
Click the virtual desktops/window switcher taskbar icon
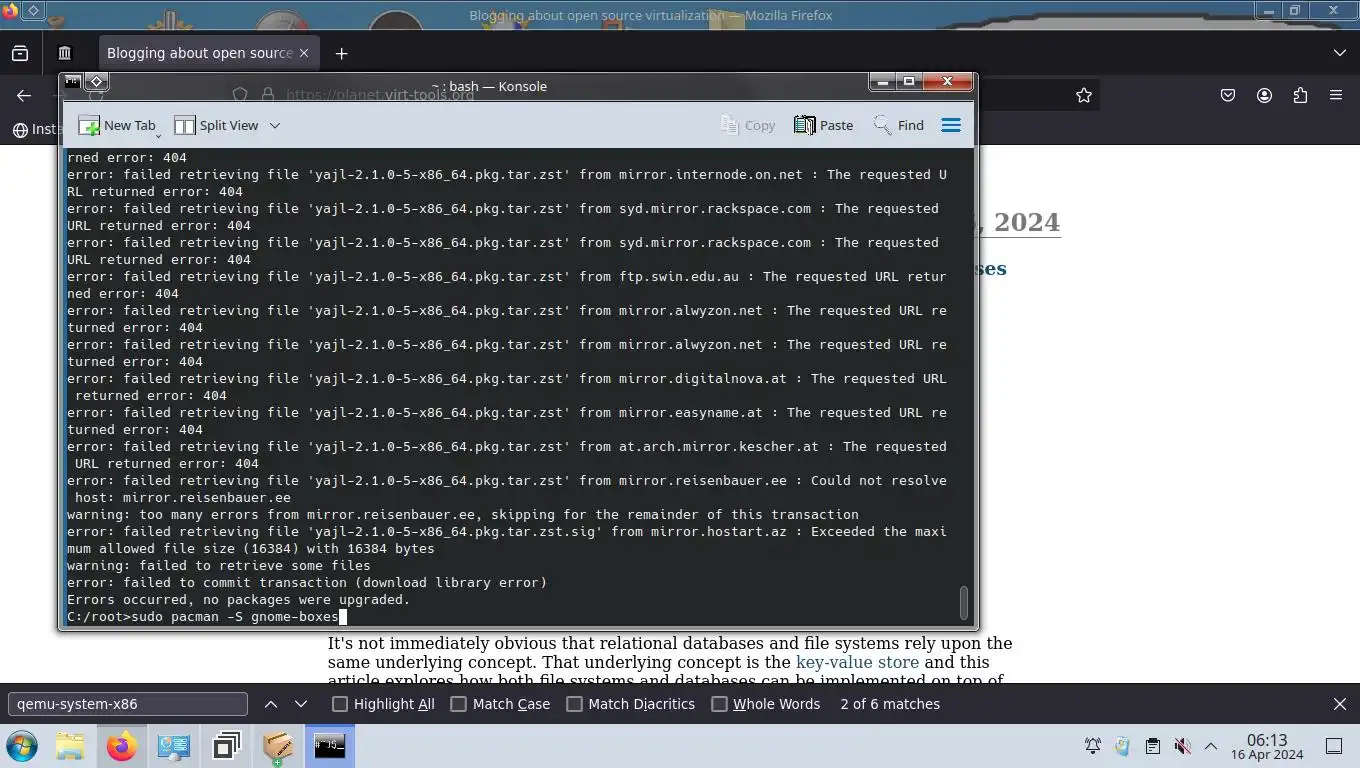[x=226, y=746]
